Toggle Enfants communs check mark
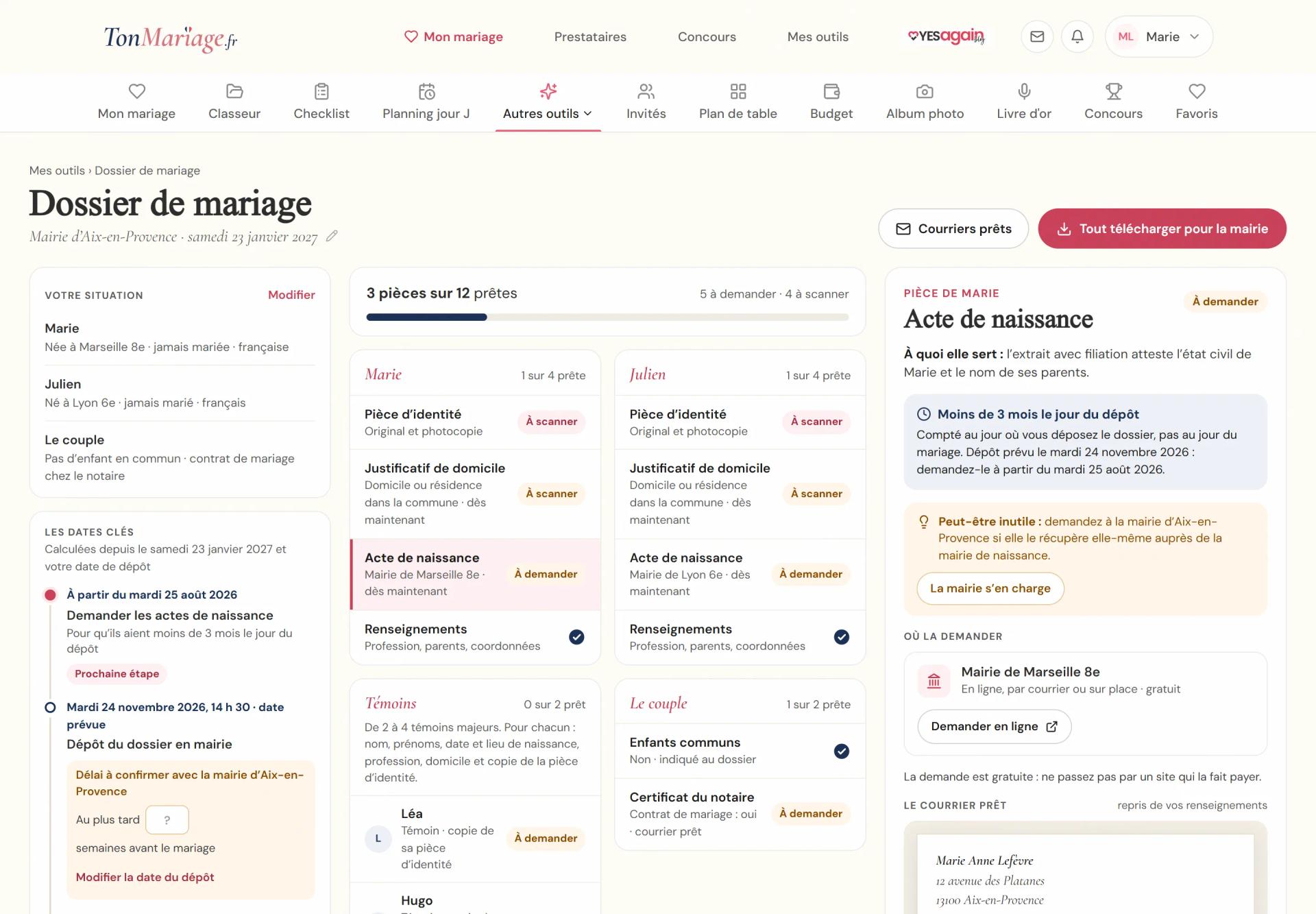Screen dimensions: 1316x914 (x=842, y=751)
